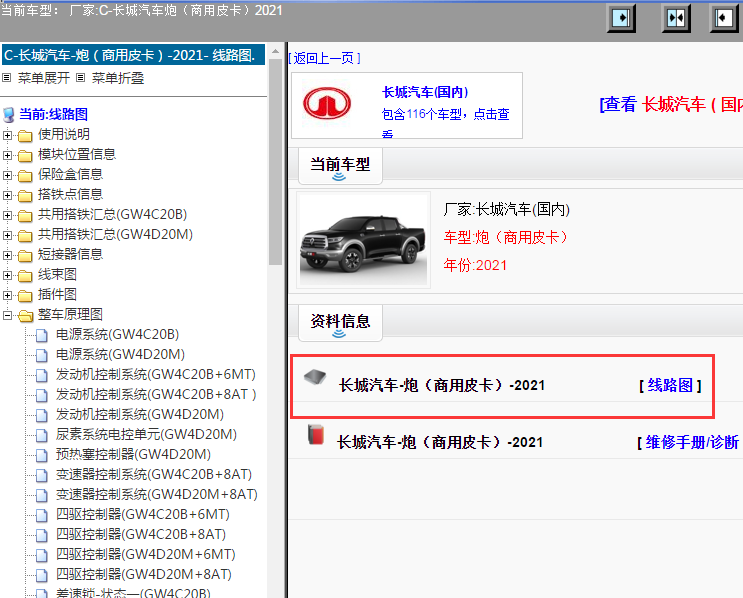The width and height of the screenshot is (743, 598).
Task: Click the folder icon of 搭铁点信息
Action: point(25,195)
